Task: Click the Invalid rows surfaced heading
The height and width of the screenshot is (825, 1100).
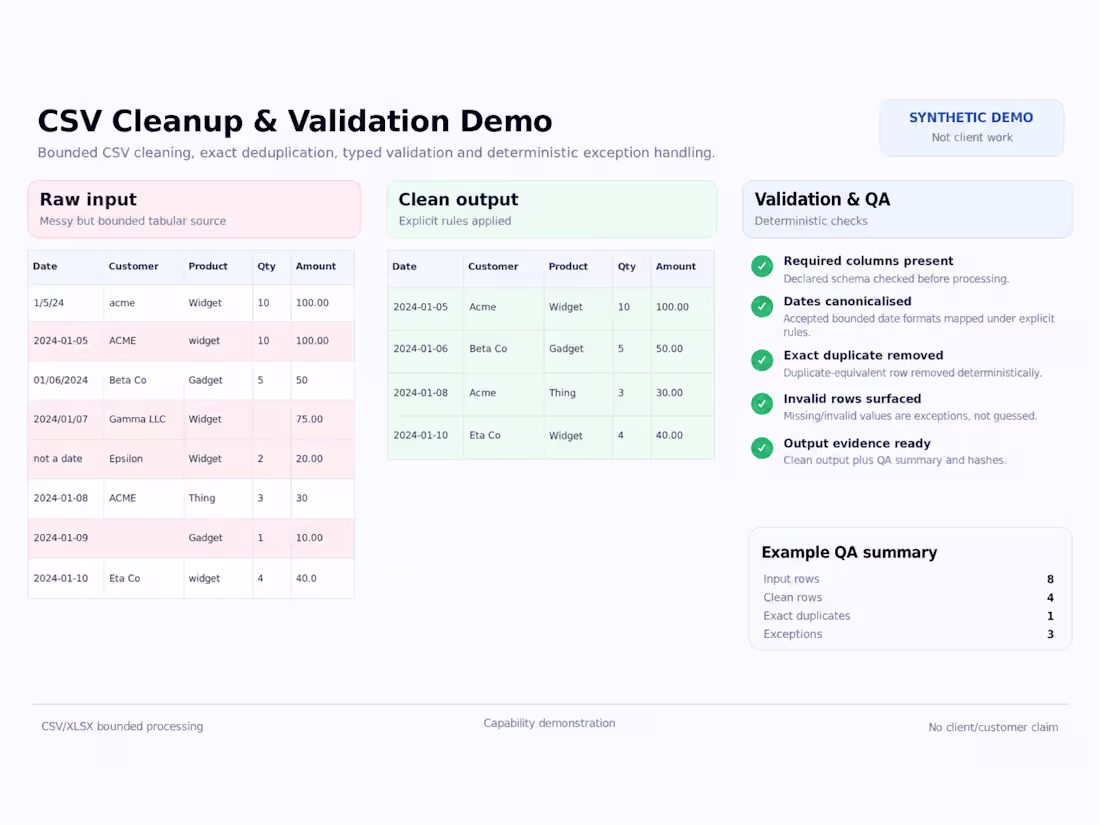Action: [852, 398]
